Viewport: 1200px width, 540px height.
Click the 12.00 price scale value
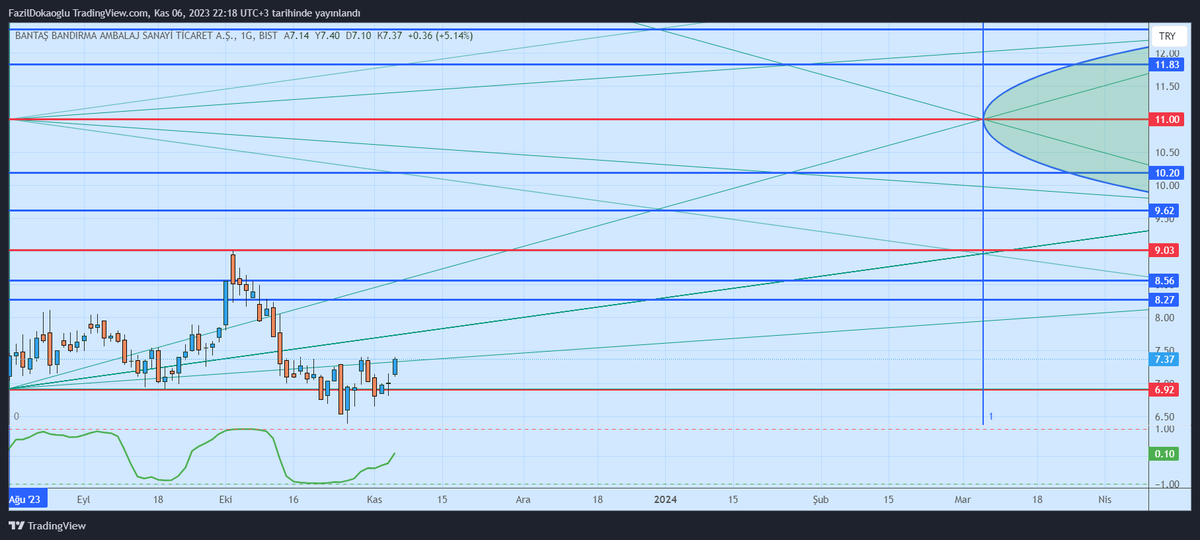[x=1165, y=53]
